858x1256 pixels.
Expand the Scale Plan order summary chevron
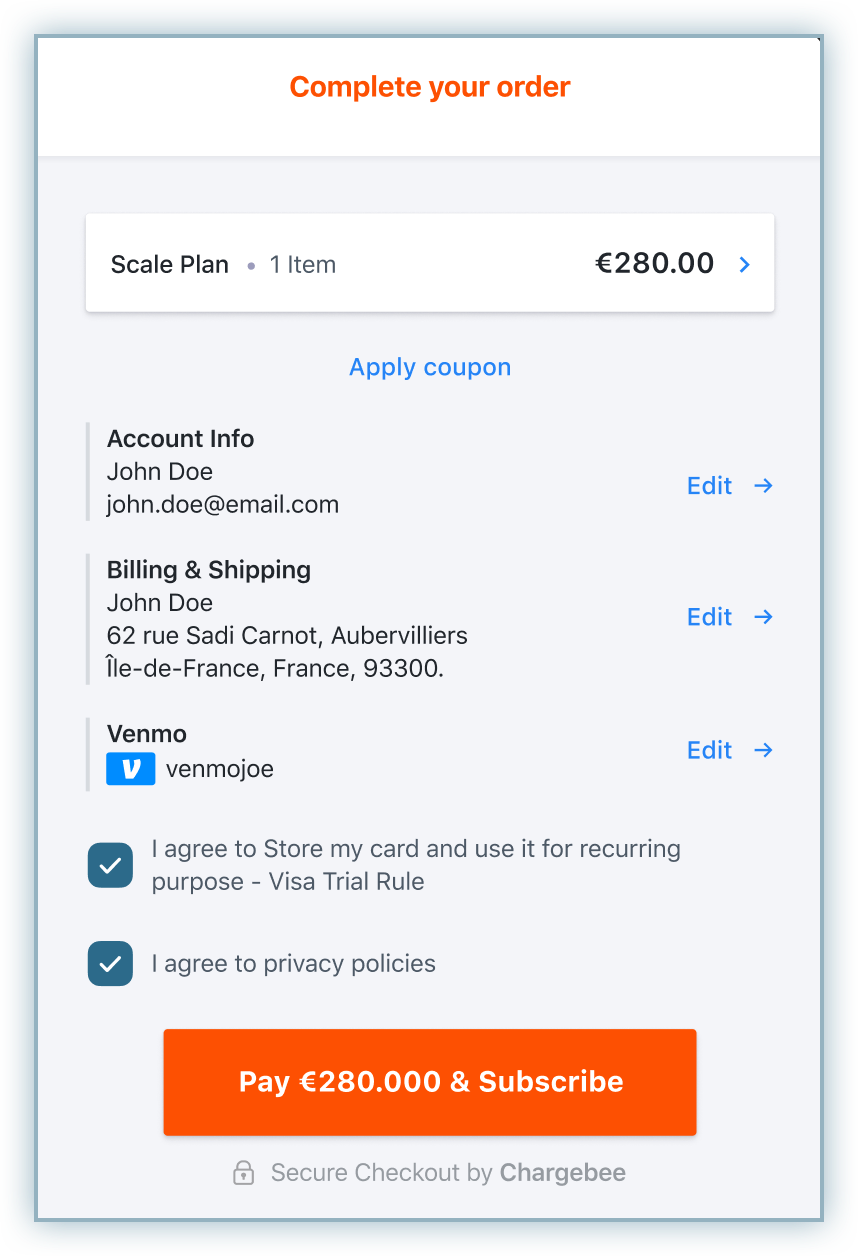point(744,264)
